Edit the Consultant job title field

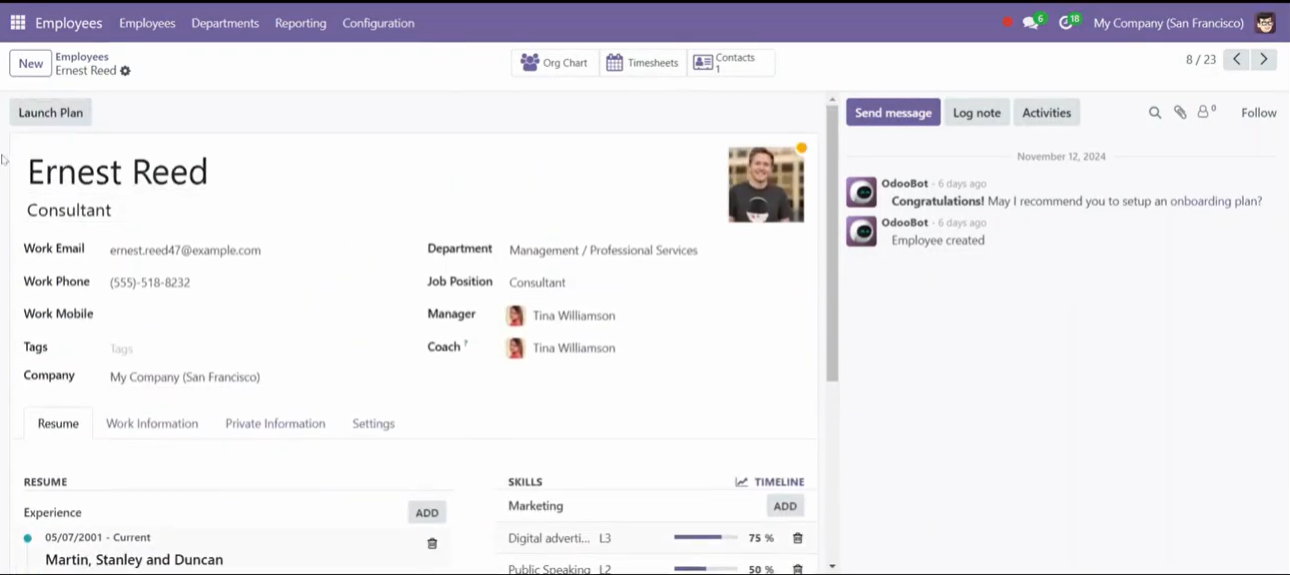click(x=69, y=210)
